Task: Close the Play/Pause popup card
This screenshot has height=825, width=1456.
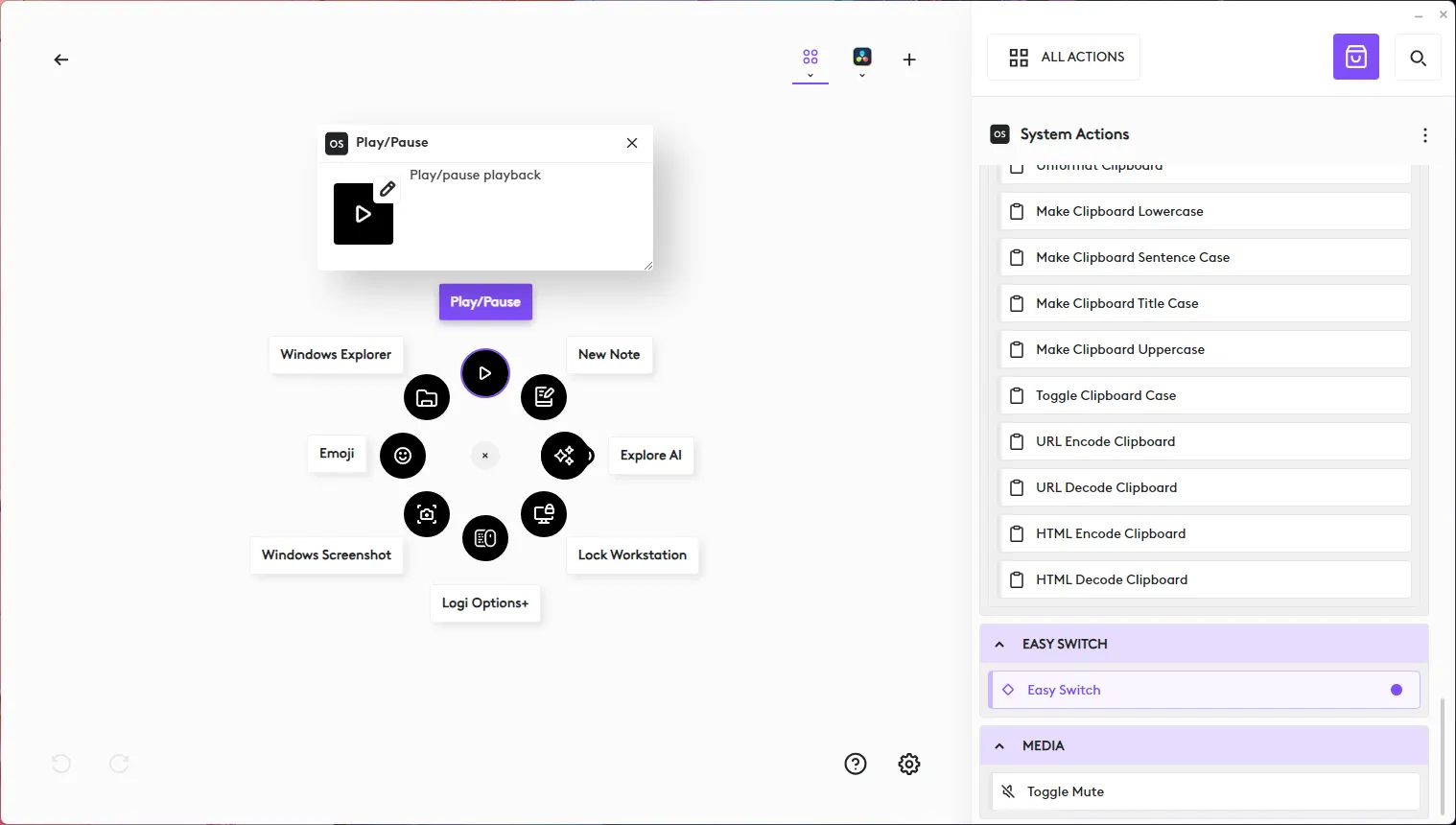Action: click(x=632, y=143)
